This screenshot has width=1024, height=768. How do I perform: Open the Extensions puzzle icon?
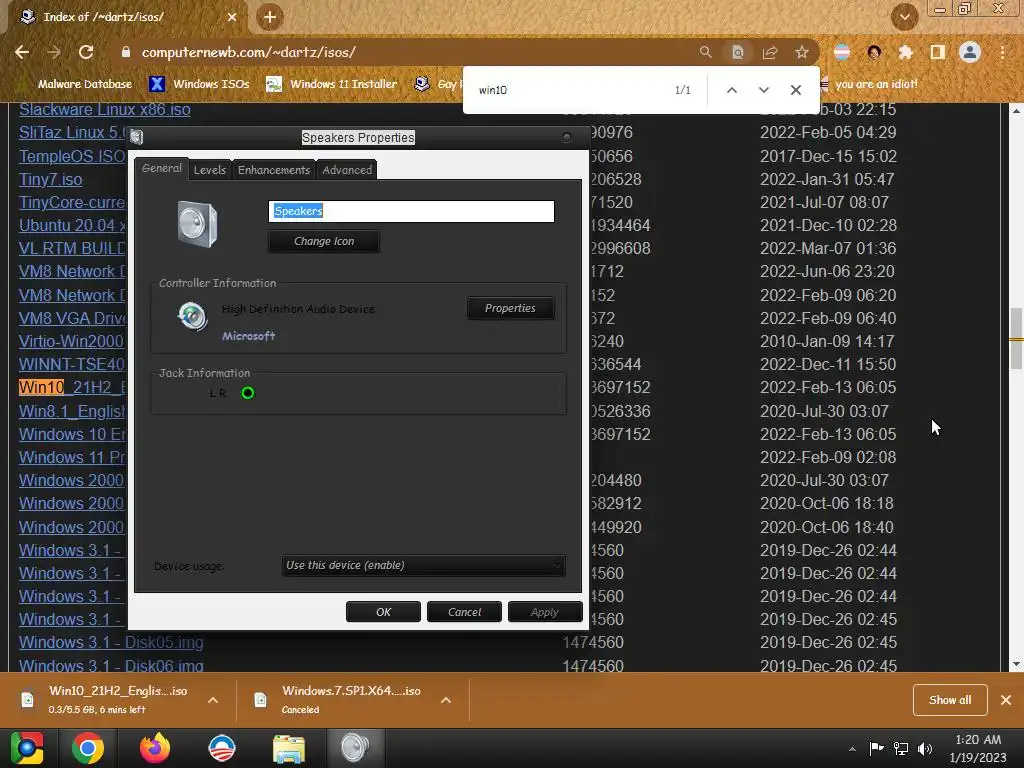(x=906, y=52)
